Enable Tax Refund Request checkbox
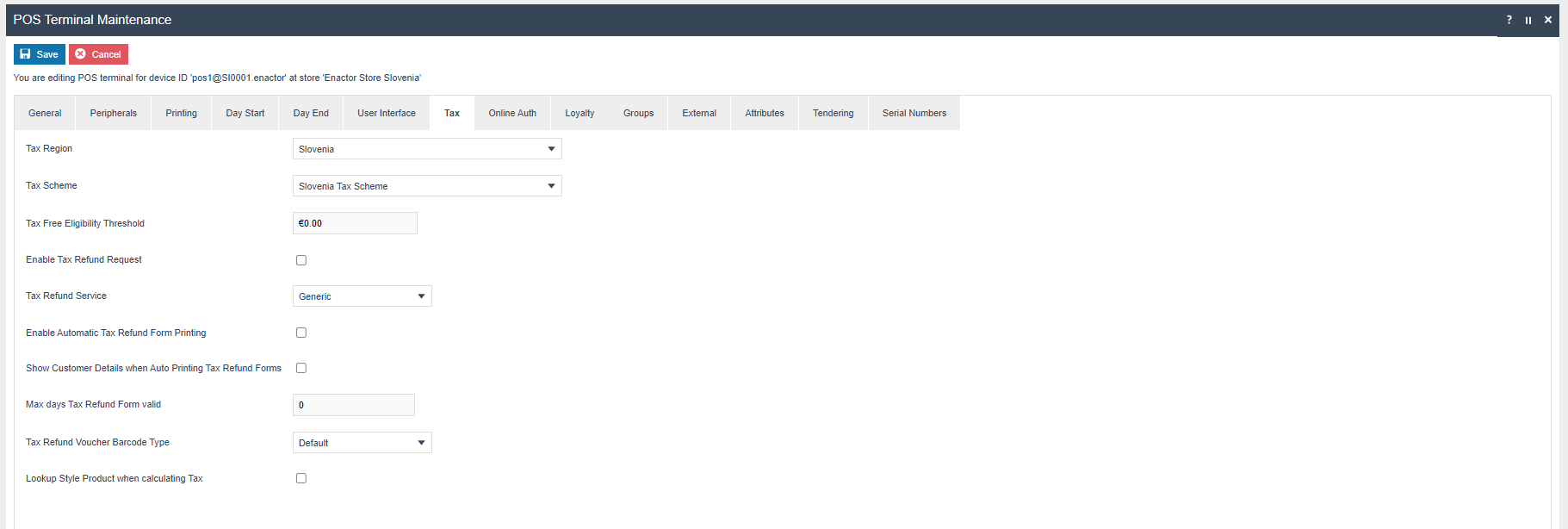Screen dimensions: 1568x529 [x=301, y=260]
